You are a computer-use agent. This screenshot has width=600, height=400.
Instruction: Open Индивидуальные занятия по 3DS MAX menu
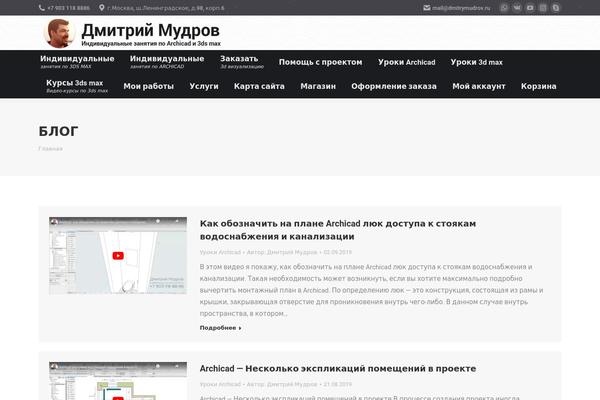[77, 62]
